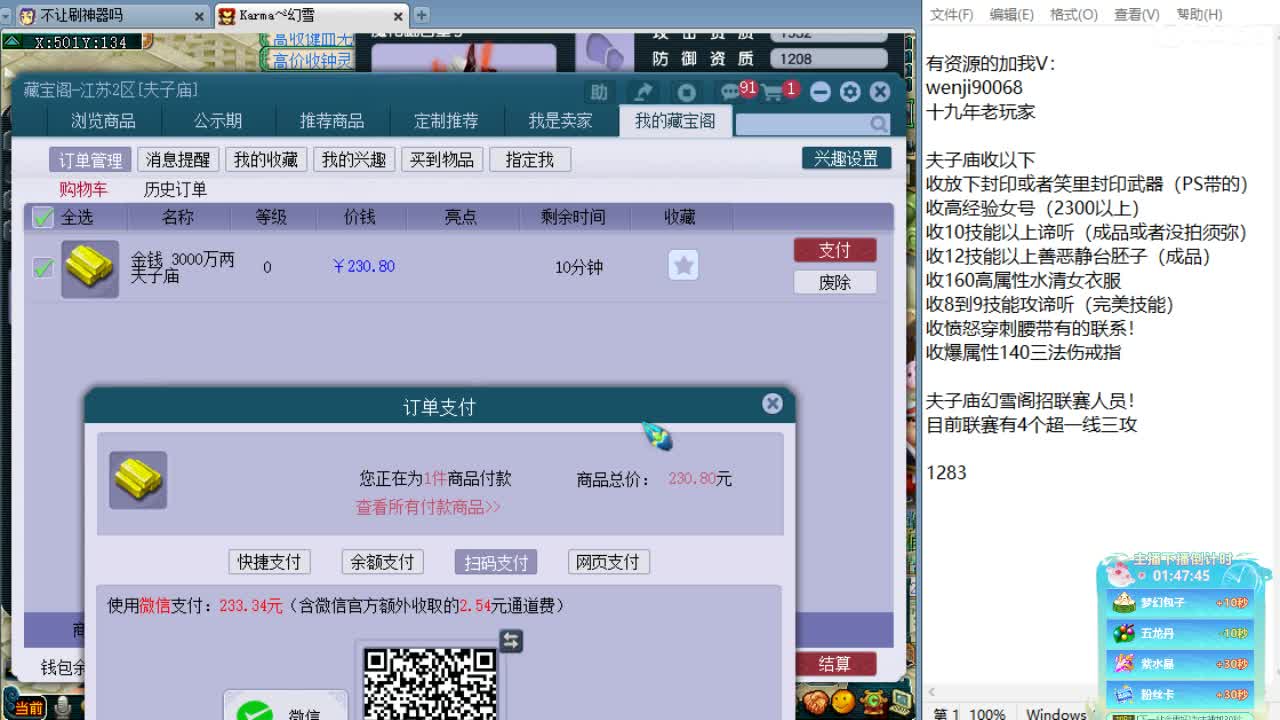1280x720 pixels.
Task: Send 紫水晶 gift
Action: (1179, 663)
